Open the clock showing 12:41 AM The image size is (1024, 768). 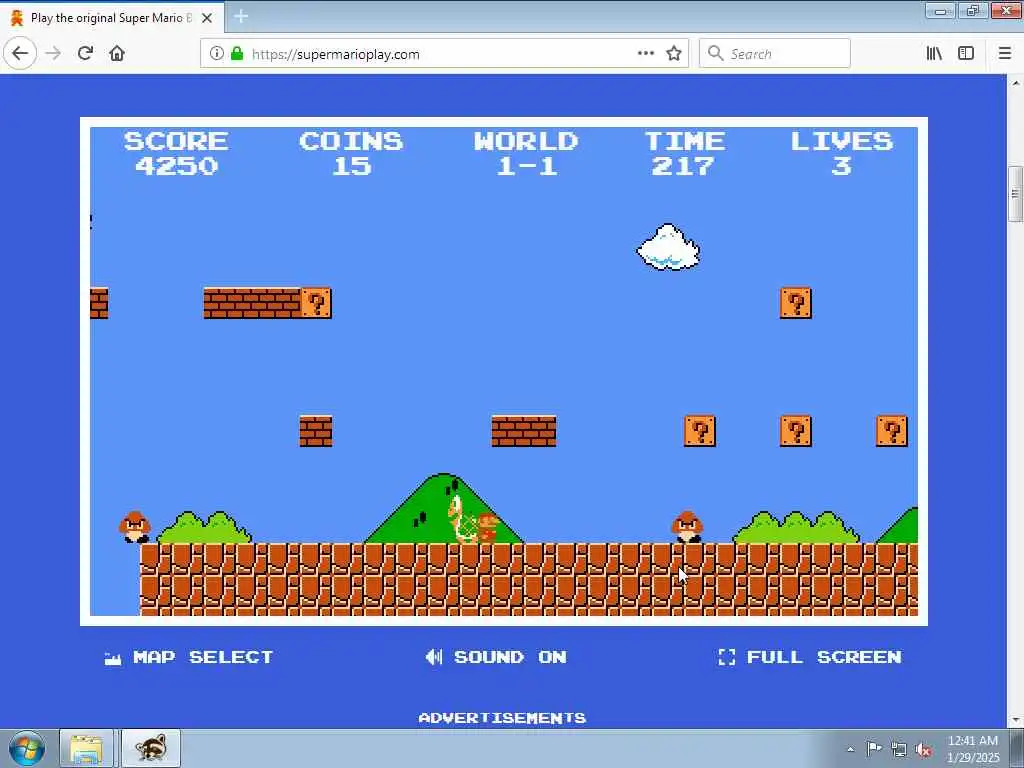pyautogui.click(x=972, y=749)
